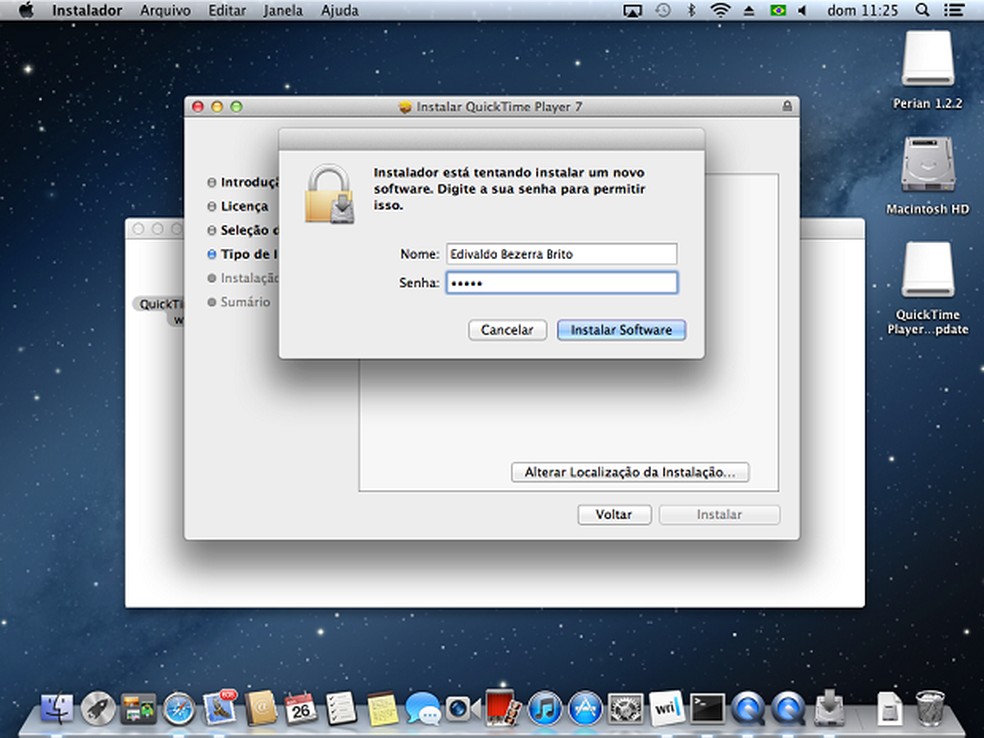984x738 pixels.
Task: Open Notification Center list icon
Action: click(x=954, y=10)
